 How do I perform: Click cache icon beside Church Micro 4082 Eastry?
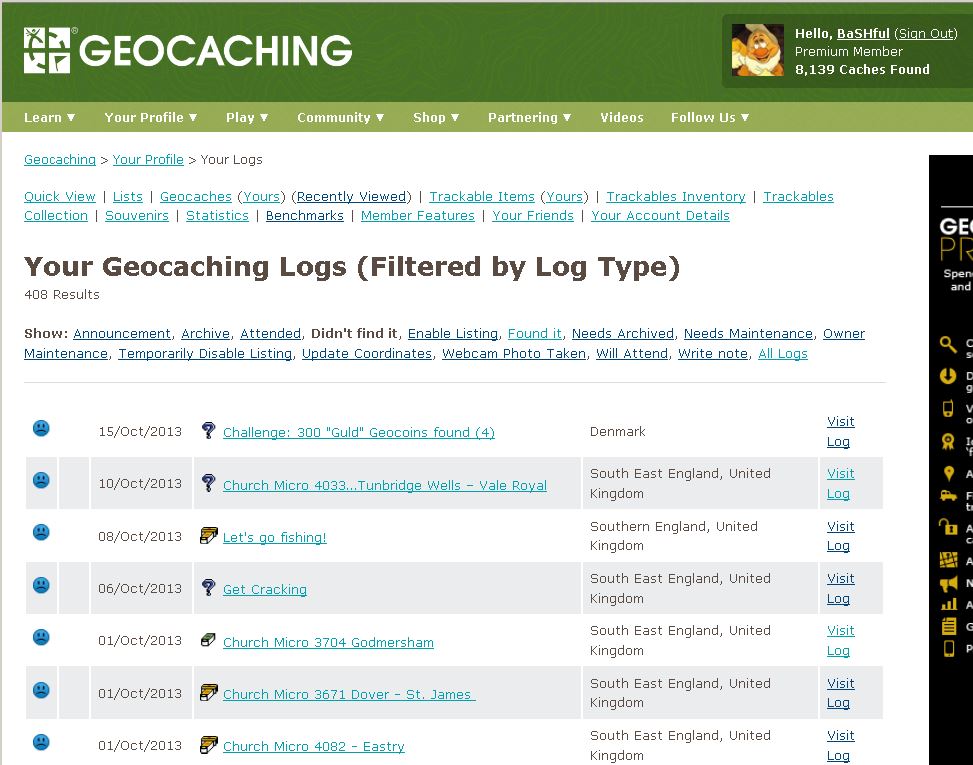point(208,745)
